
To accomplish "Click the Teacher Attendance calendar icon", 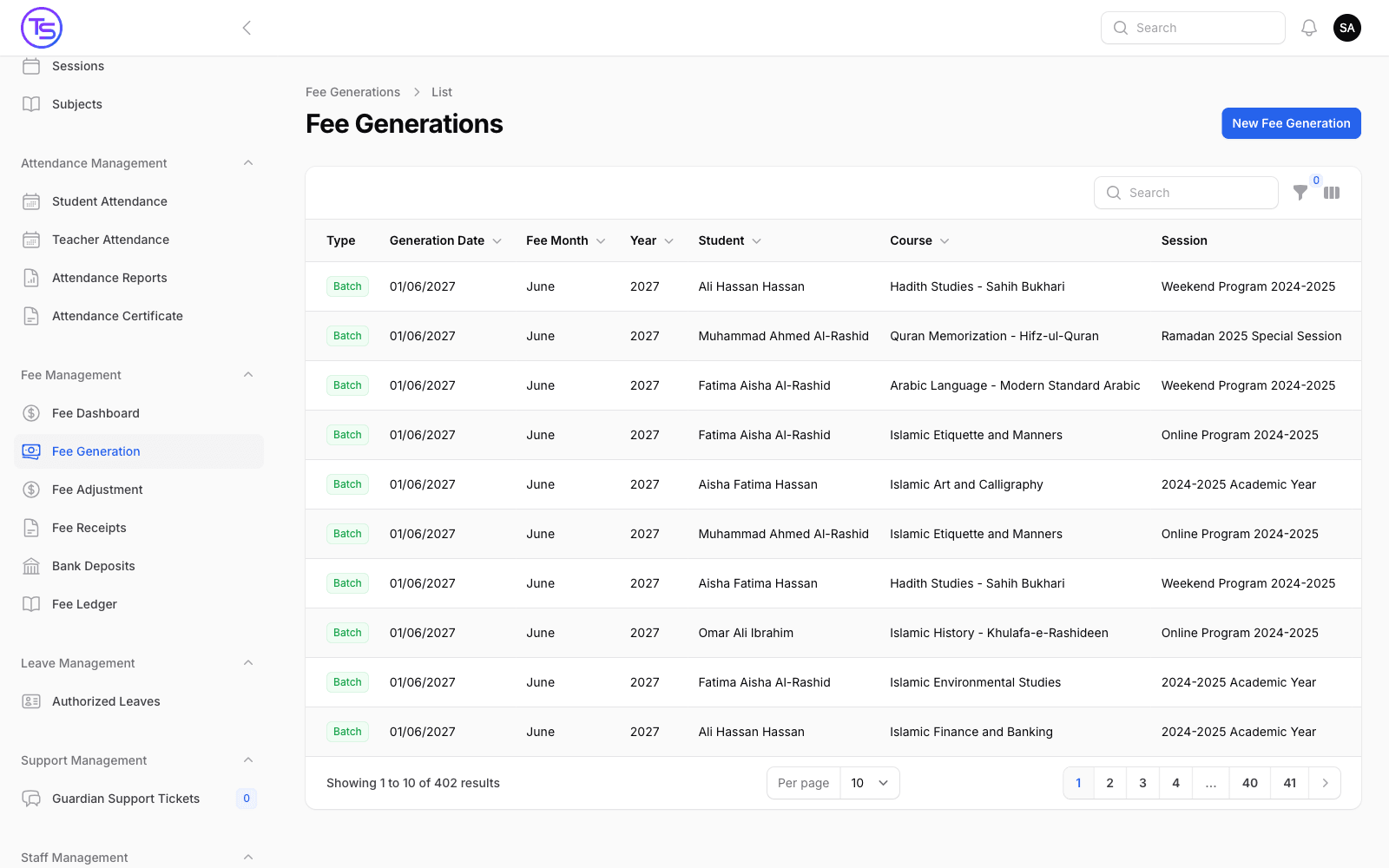I will (x=31, y=240).
